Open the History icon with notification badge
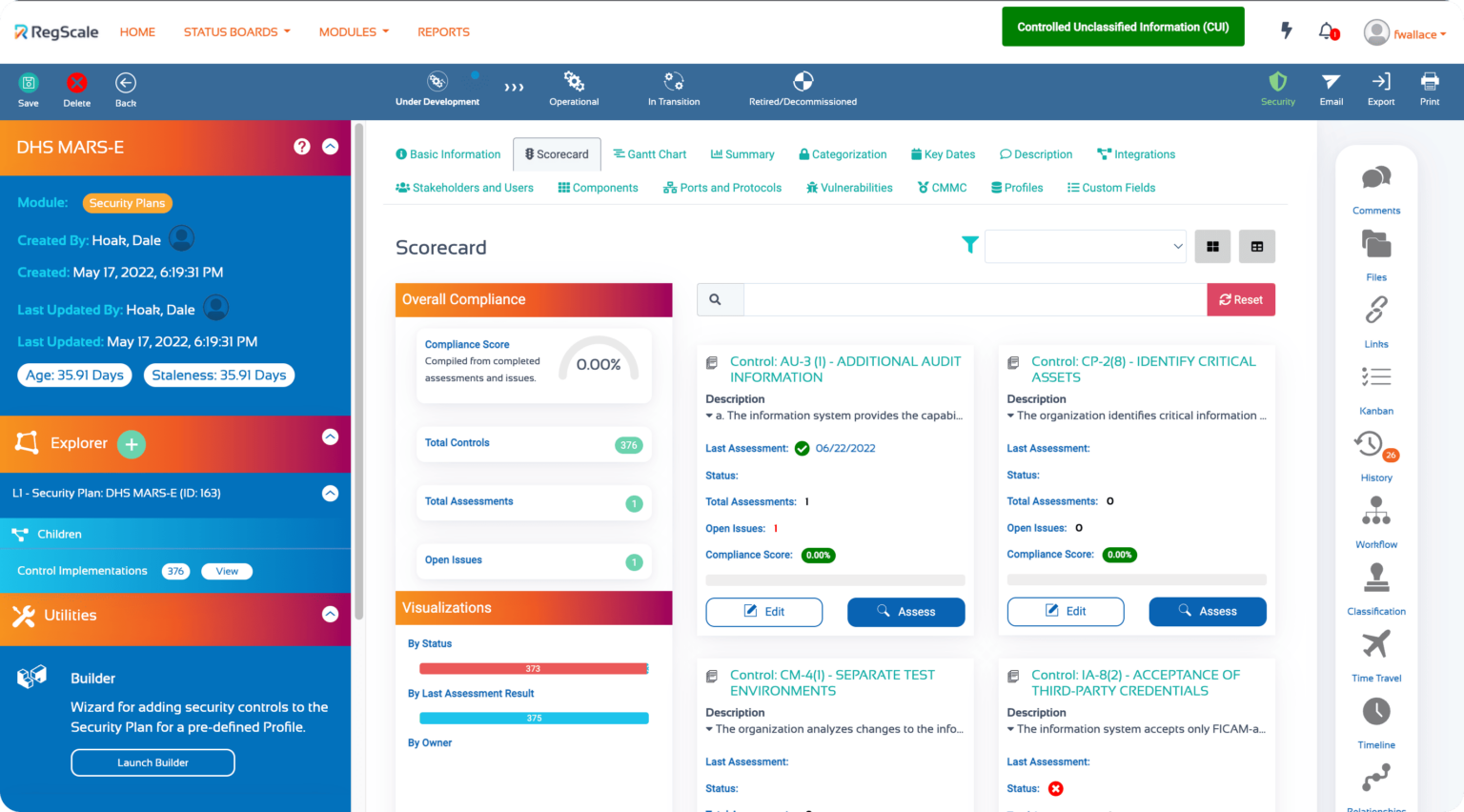 point(1372,444)
